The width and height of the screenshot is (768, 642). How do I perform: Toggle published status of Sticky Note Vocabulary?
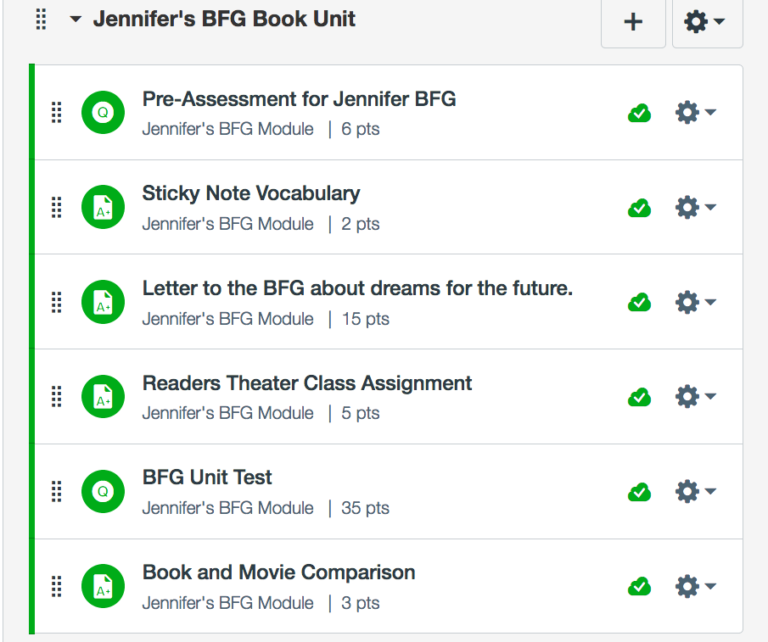click(x=639, y=208)
